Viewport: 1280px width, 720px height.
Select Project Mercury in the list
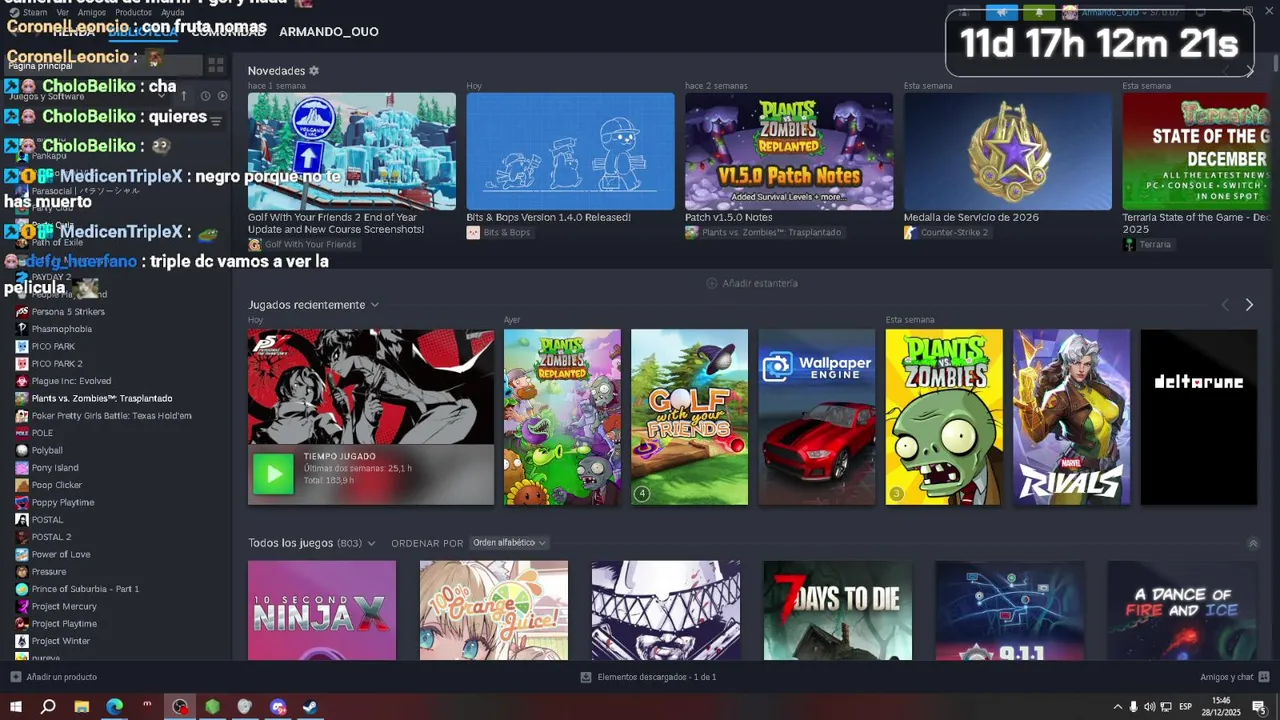tap(64, 606)
